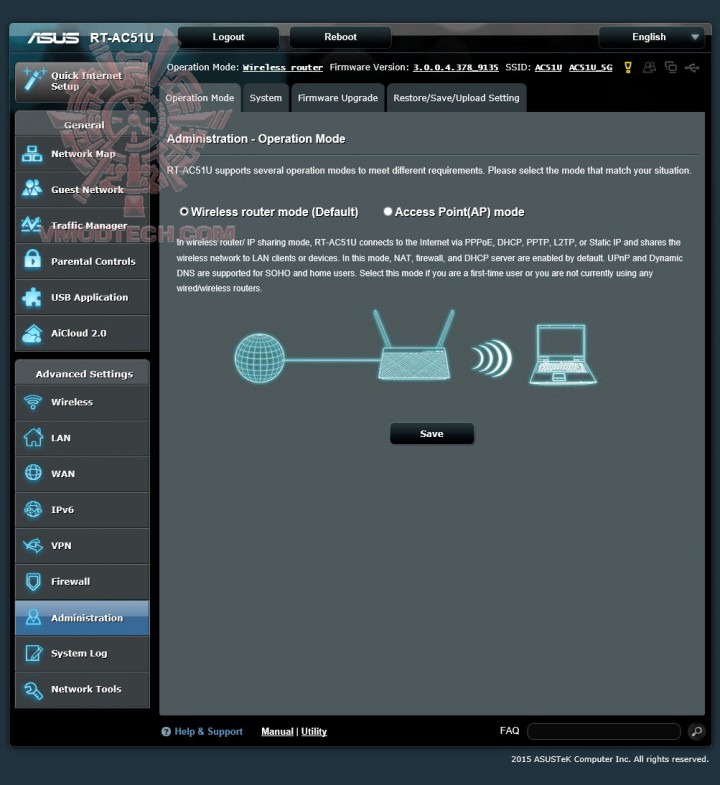Click the guest clients status icon
The width and height of the screenshot is (720, 785).
point(649,67)
